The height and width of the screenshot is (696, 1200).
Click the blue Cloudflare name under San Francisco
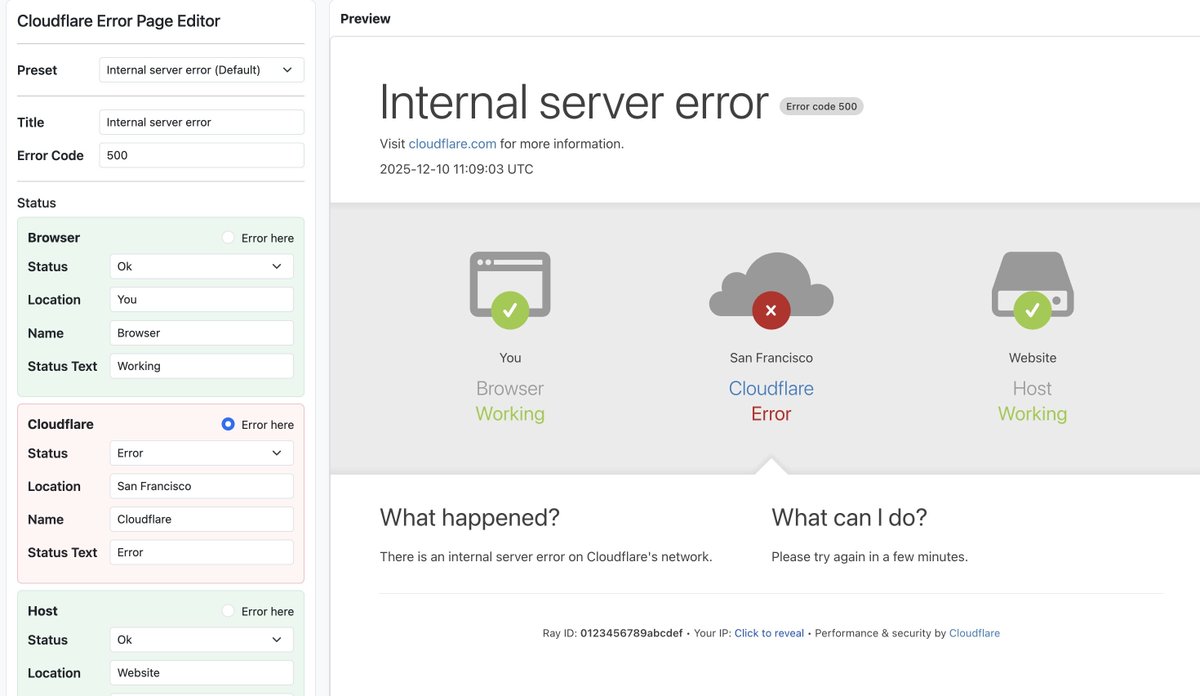click(x=771, y=388)
